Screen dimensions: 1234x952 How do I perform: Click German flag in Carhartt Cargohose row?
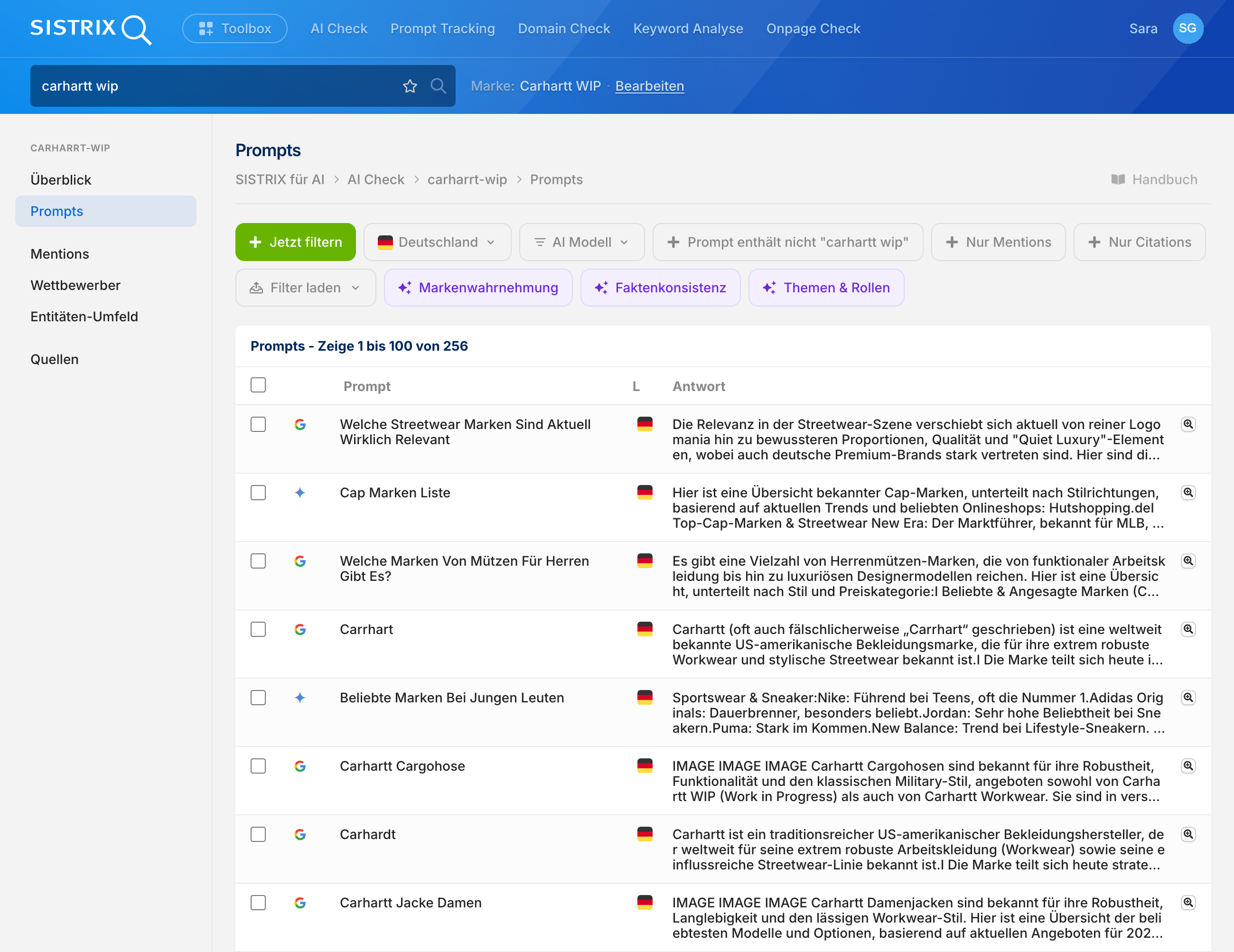[645, 766]
